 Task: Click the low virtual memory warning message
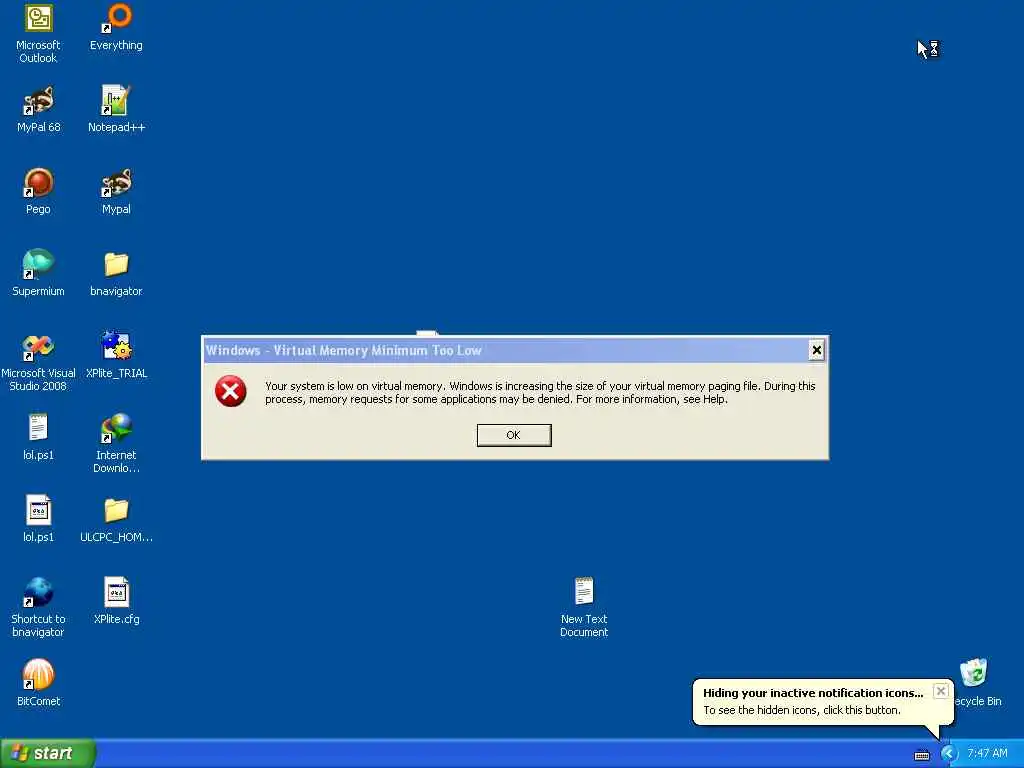pyautogui.click(x=540, y=392)
